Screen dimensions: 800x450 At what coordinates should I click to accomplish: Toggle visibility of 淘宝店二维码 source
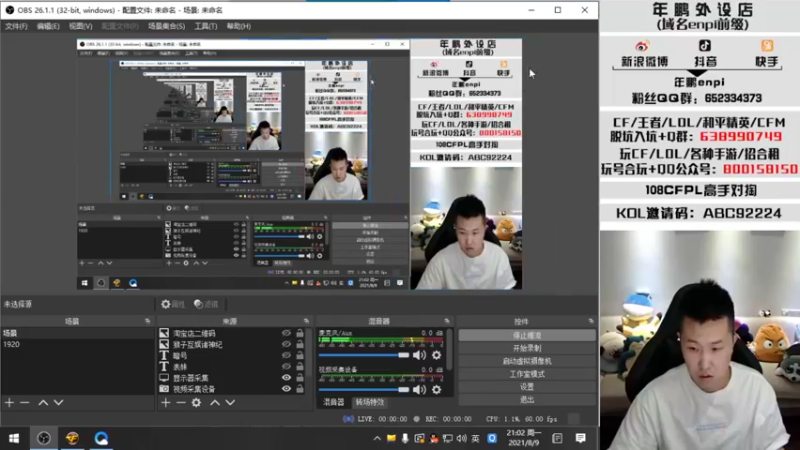coord(286,333)
